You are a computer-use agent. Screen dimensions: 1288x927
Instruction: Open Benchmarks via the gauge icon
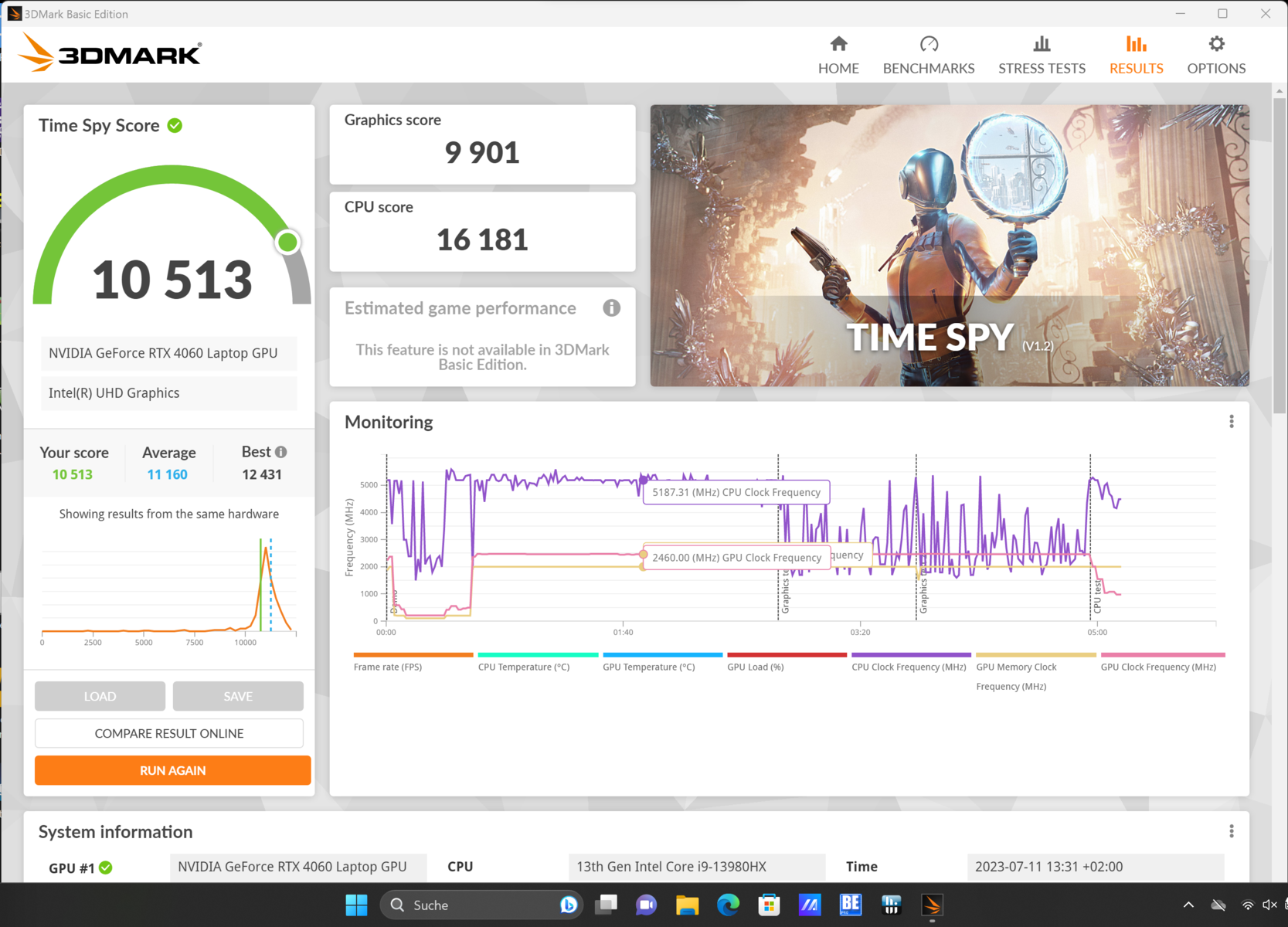tap(929, 44)
